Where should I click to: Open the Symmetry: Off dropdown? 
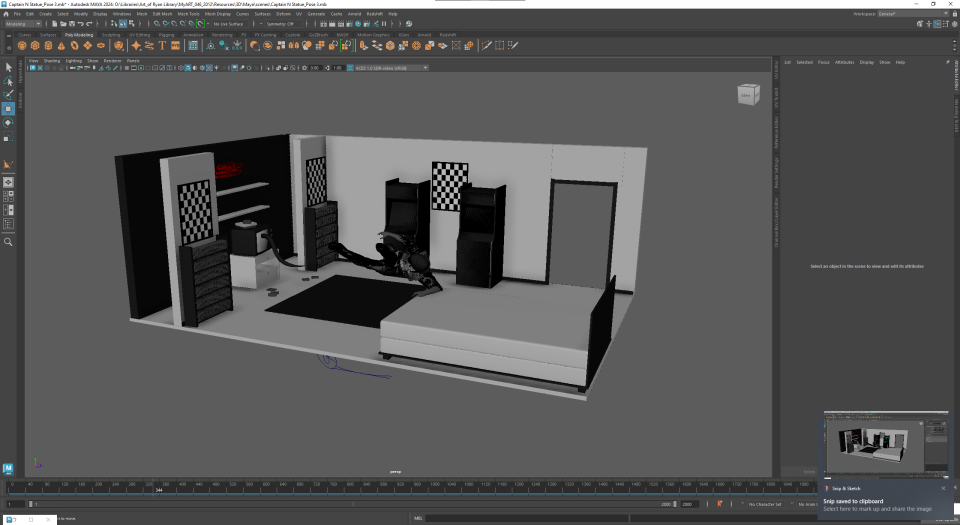point(283,24)
